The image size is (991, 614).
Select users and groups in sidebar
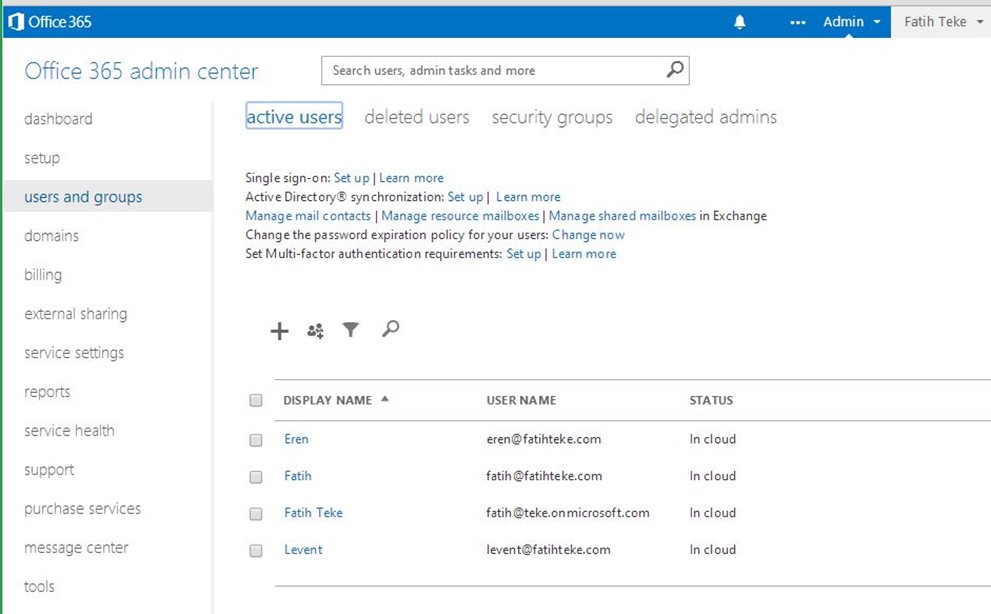(83, 197)
